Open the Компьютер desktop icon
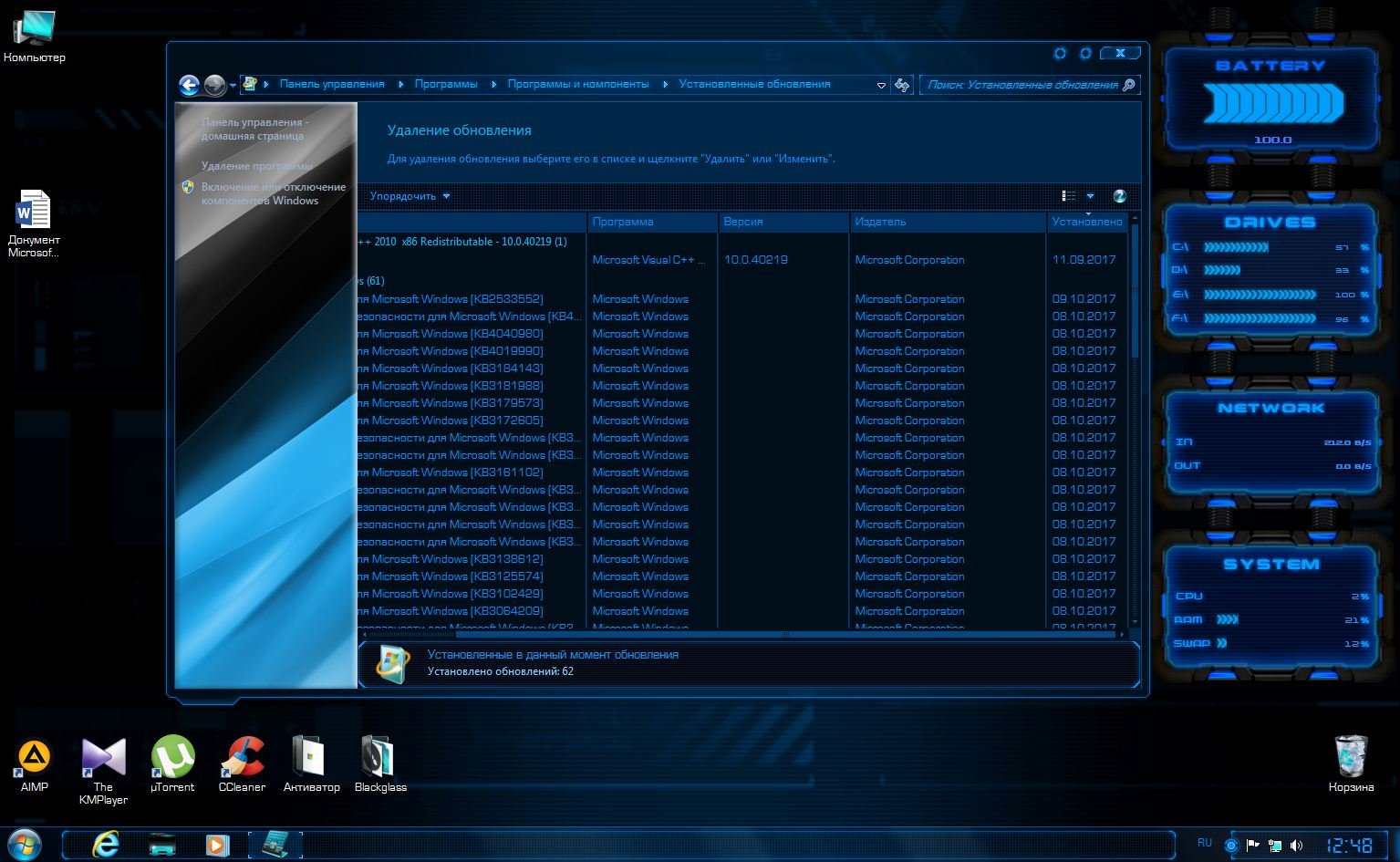Screen dimensions: 1400x862 [x=35, y=36]
